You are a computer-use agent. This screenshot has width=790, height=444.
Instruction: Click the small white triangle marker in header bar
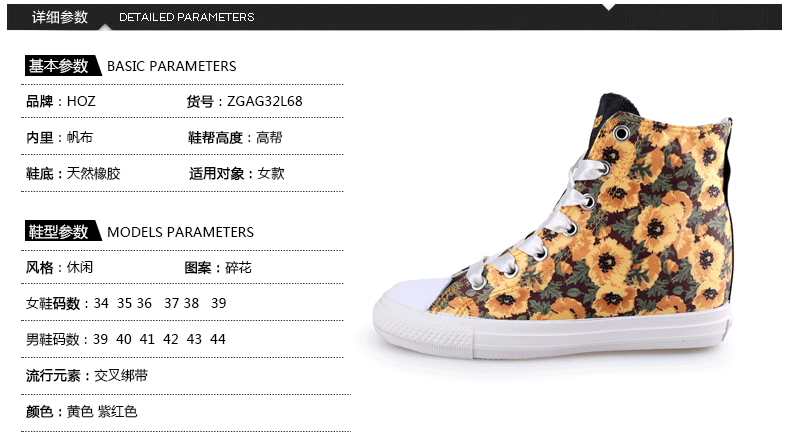609,7
